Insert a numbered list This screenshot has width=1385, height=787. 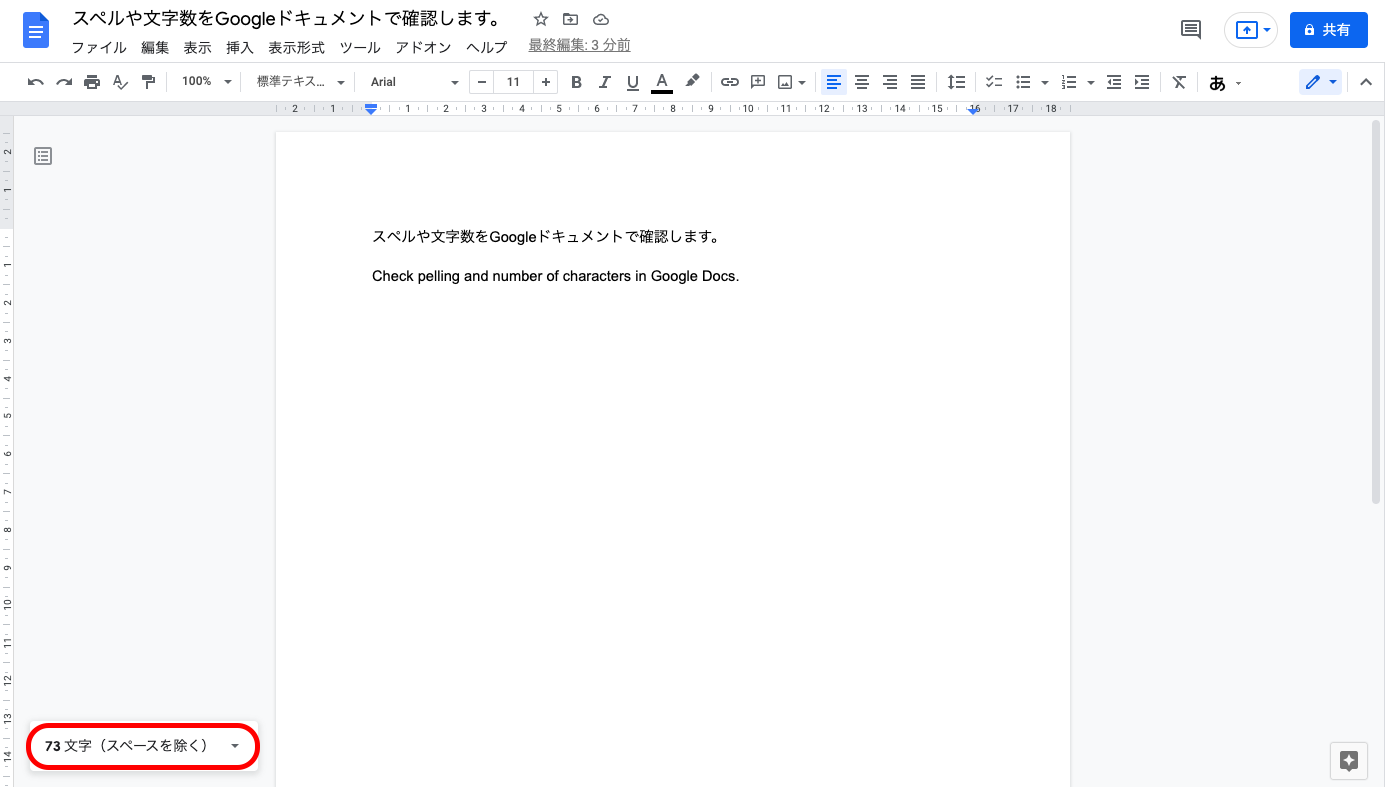click(1069, 82)
